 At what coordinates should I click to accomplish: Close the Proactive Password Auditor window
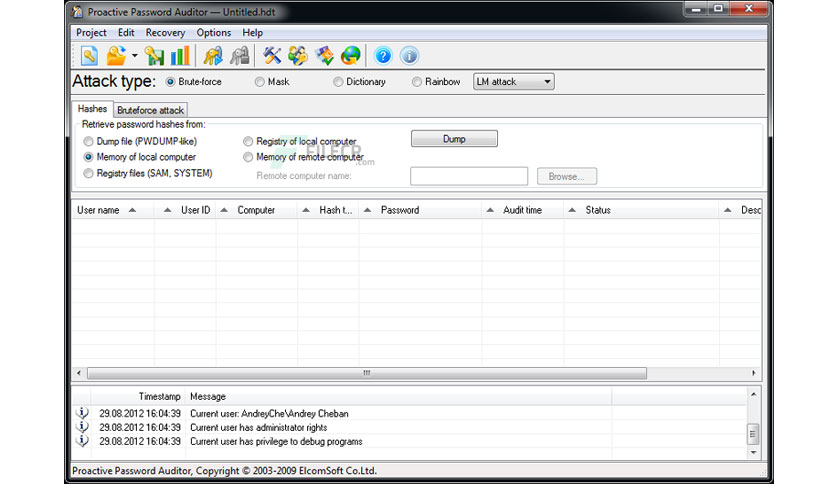[x=749, y=9]
